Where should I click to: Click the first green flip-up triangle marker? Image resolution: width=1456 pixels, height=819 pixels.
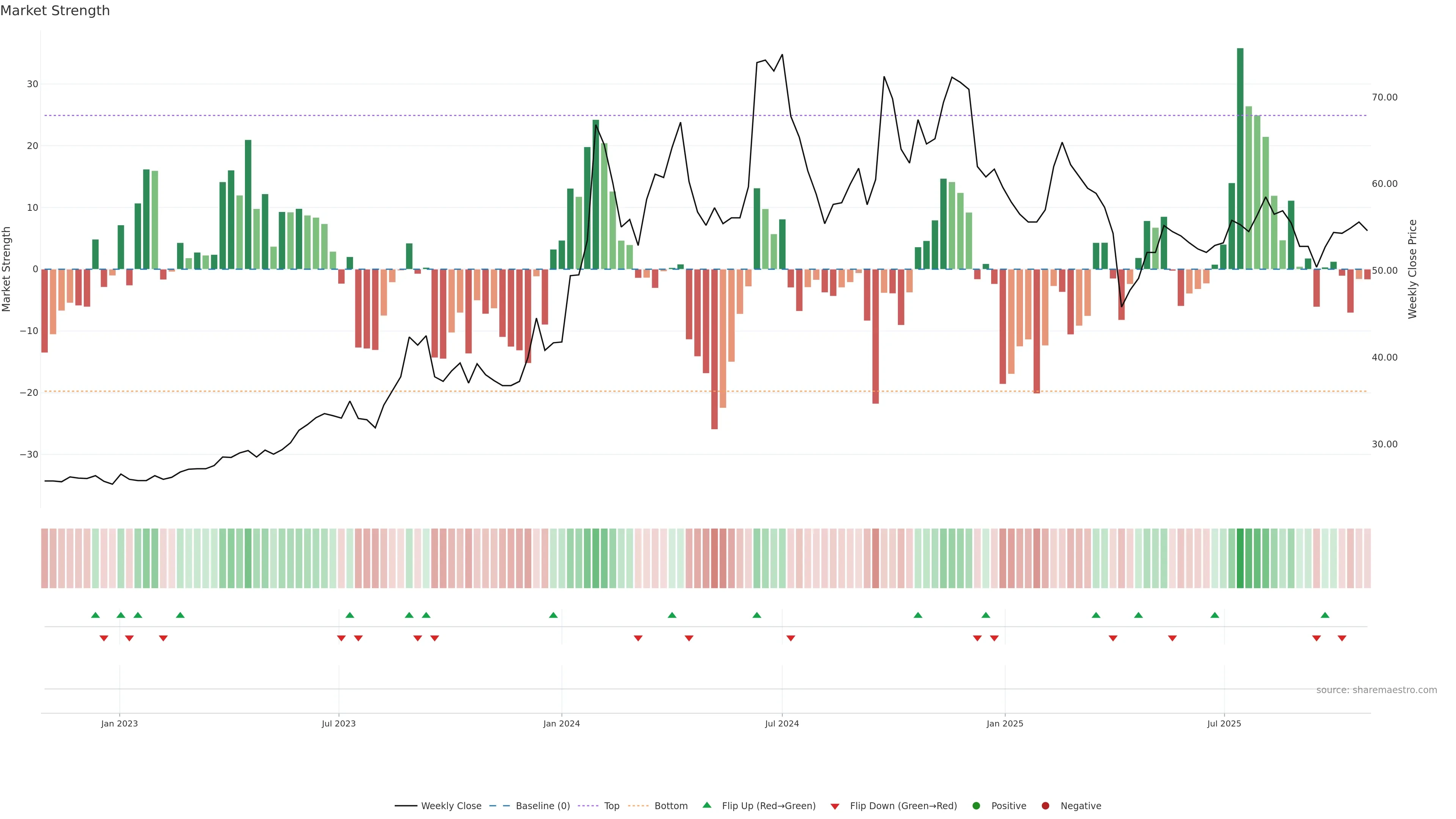point(96,615)
